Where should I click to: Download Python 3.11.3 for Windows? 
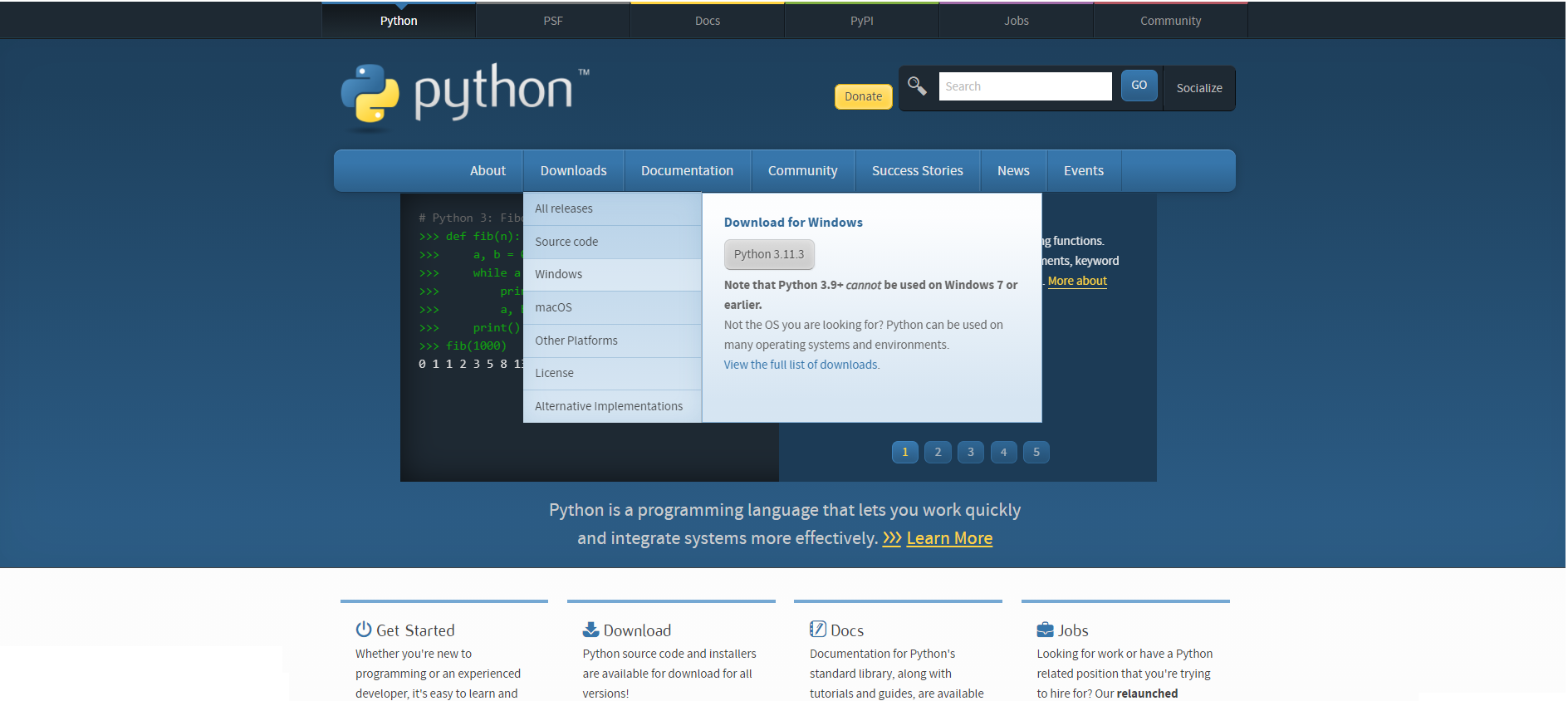tap(769, 254)
